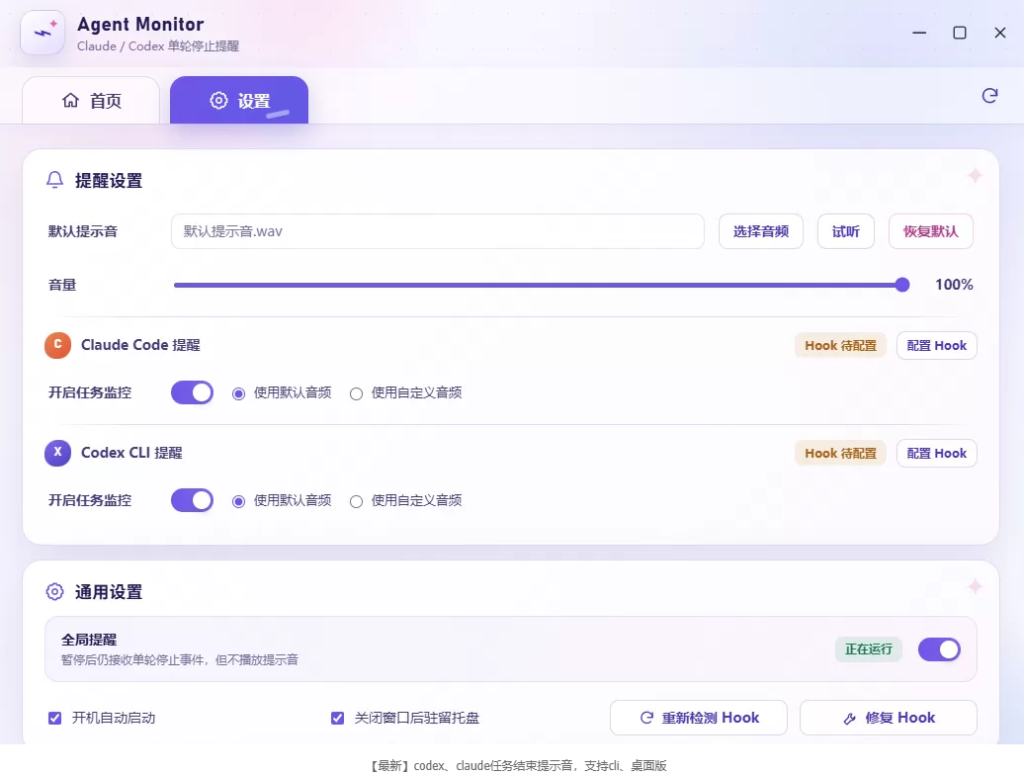Image resolution: width=1024 pixels, height=776 pixels.
Task: Select 使用自定义音频 for Codex CLI
Action: (356, 501)
